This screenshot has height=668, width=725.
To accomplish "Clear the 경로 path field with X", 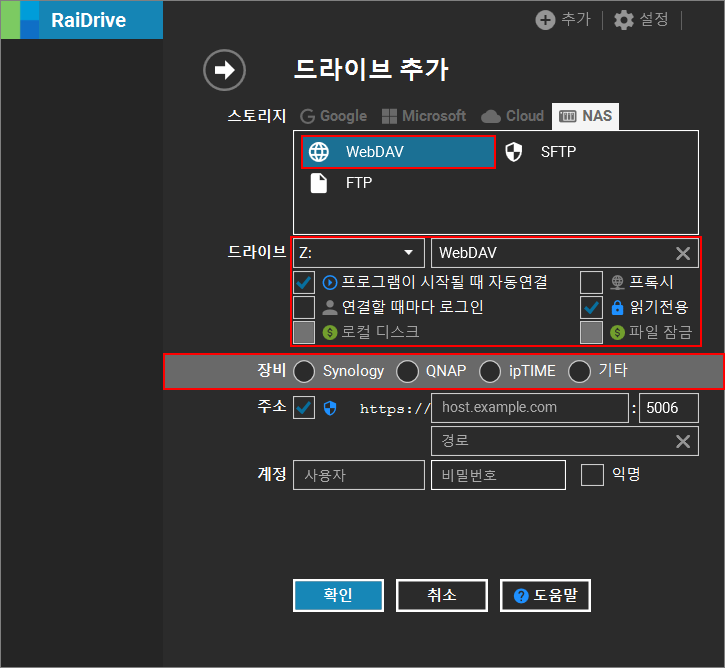I will [683, 441].
